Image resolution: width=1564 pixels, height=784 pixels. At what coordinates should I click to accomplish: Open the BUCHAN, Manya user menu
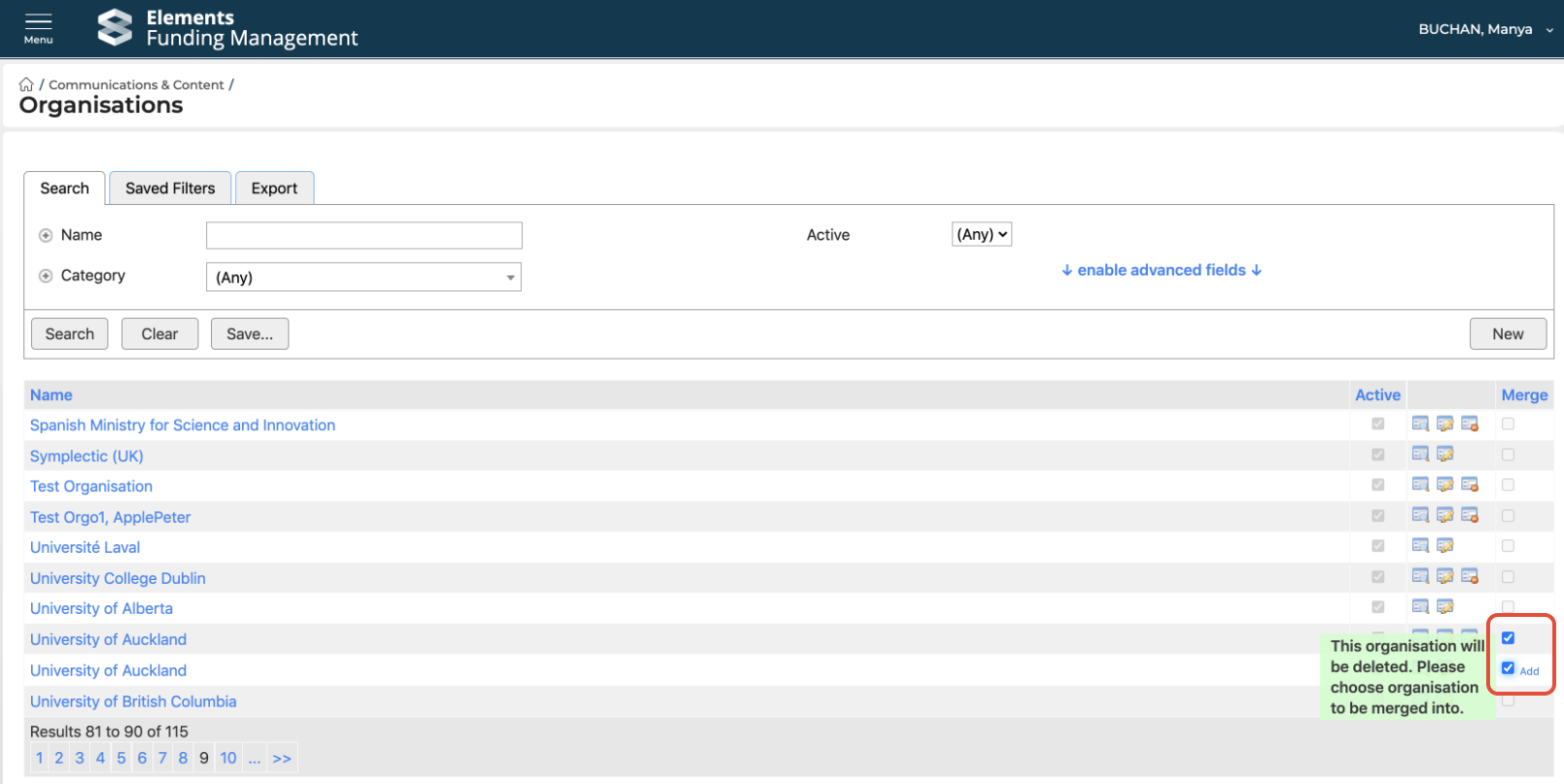[1484, 29]
